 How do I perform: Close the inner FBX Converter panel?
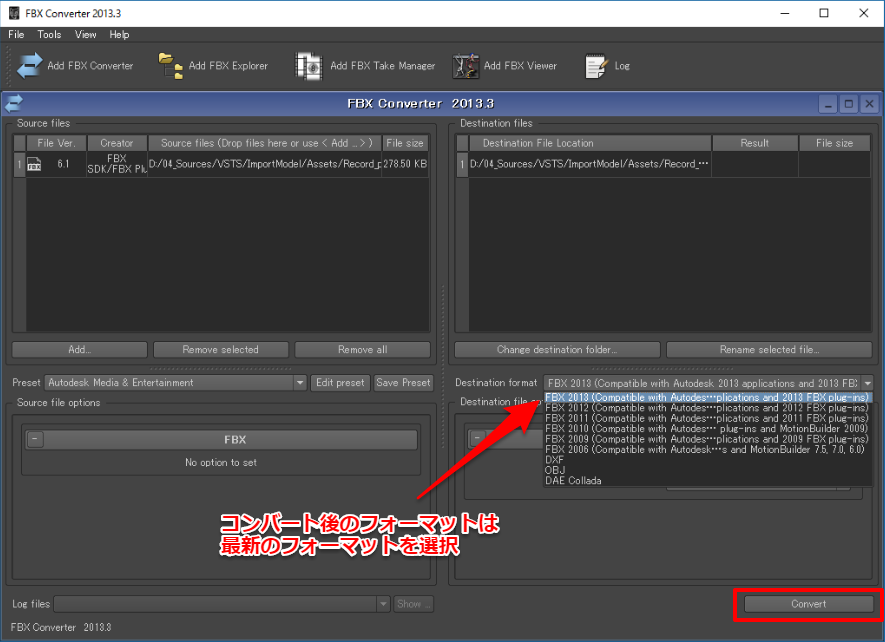869,104
